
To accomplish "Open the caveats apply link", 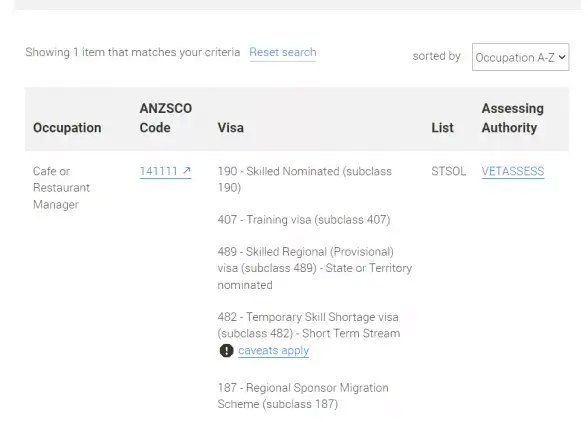I will tap(273, 350).
